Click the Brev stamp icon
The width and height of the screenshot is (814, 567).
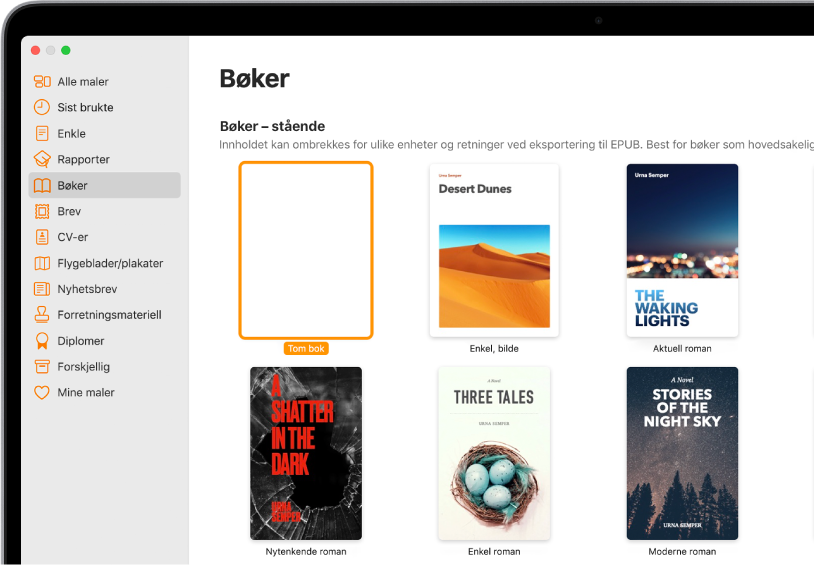point(42,211)
